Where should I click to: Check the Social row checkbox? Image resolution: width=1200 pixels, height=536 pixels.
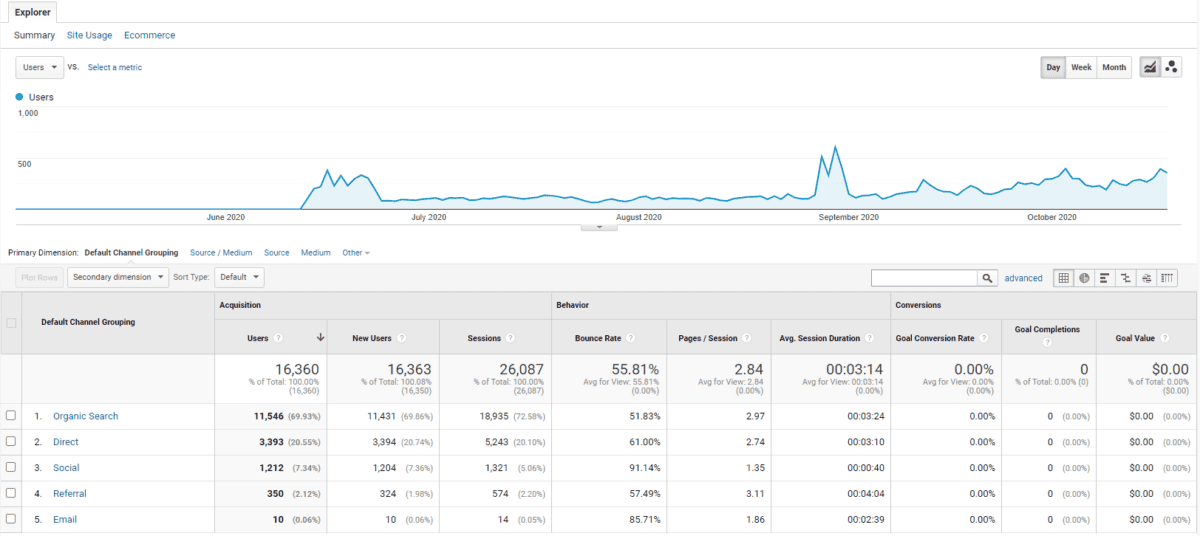click(11, 468)
